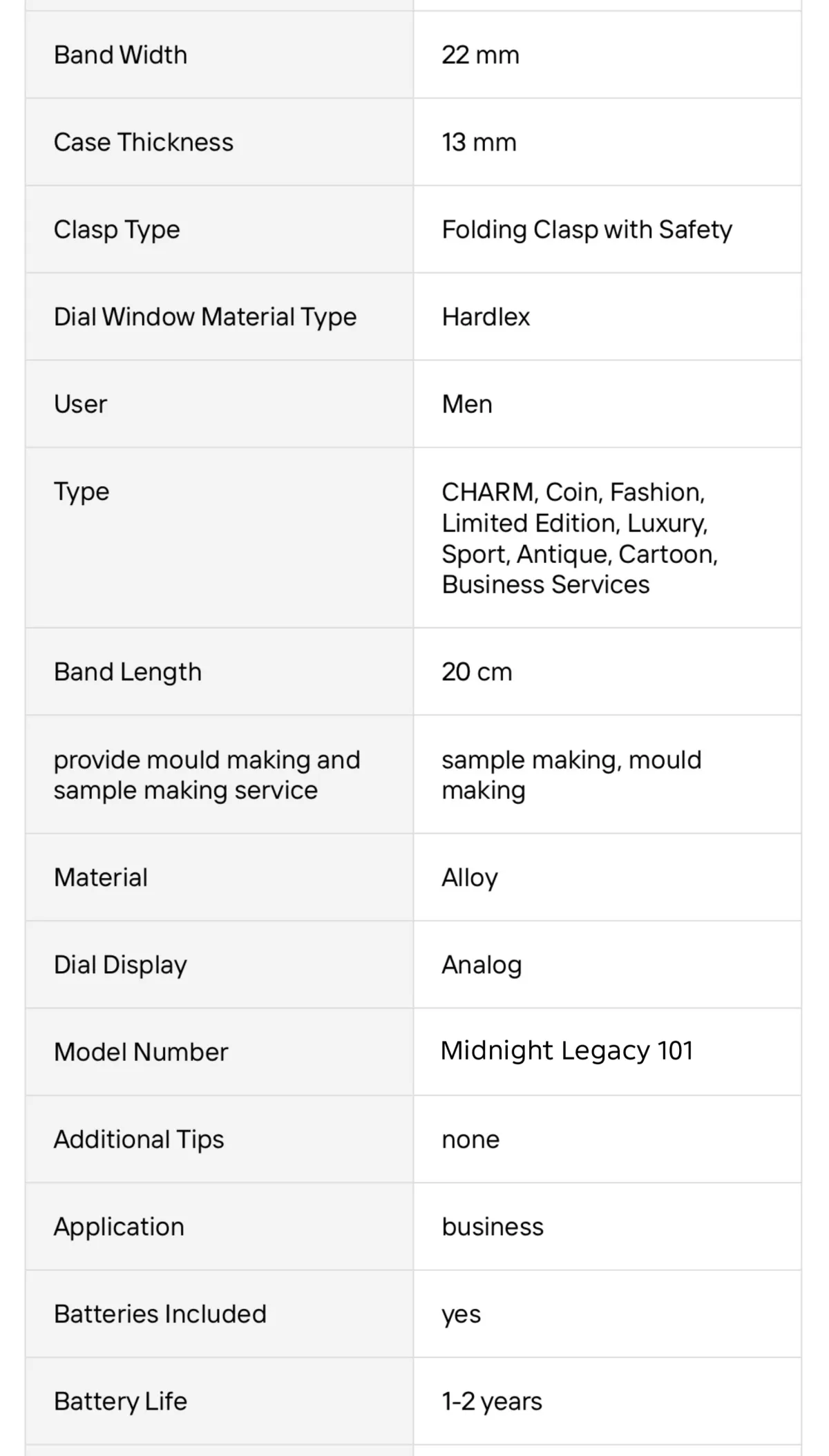Screen dimensions: 829x1456
Task: Select the Type attribute label
Action: coord(82,492)
